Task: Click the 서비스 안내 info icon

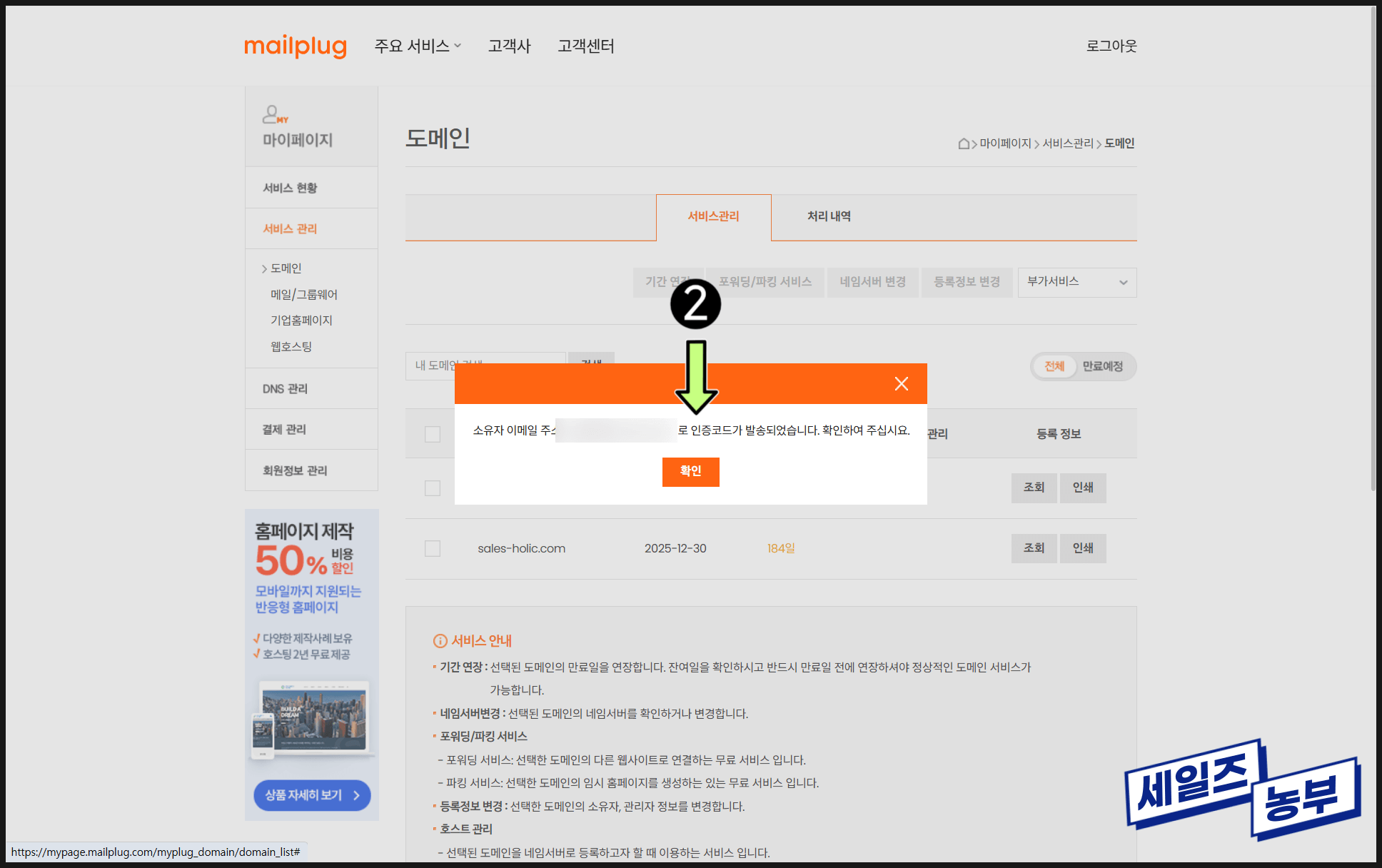Action: click(x=440, y=641)
